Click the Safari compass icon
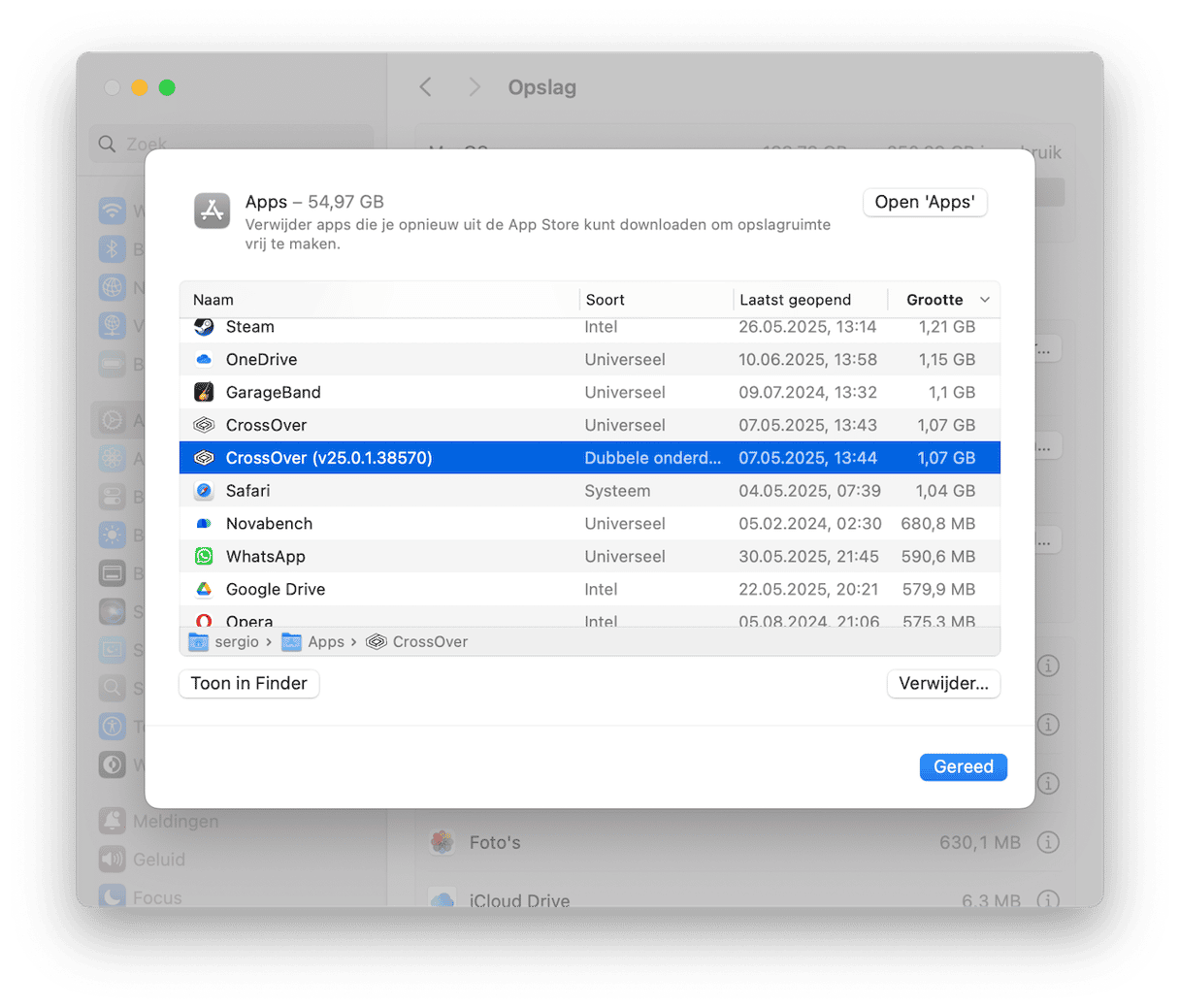The height and width of the screenshot is (1008, 1180). coord(204,491)
